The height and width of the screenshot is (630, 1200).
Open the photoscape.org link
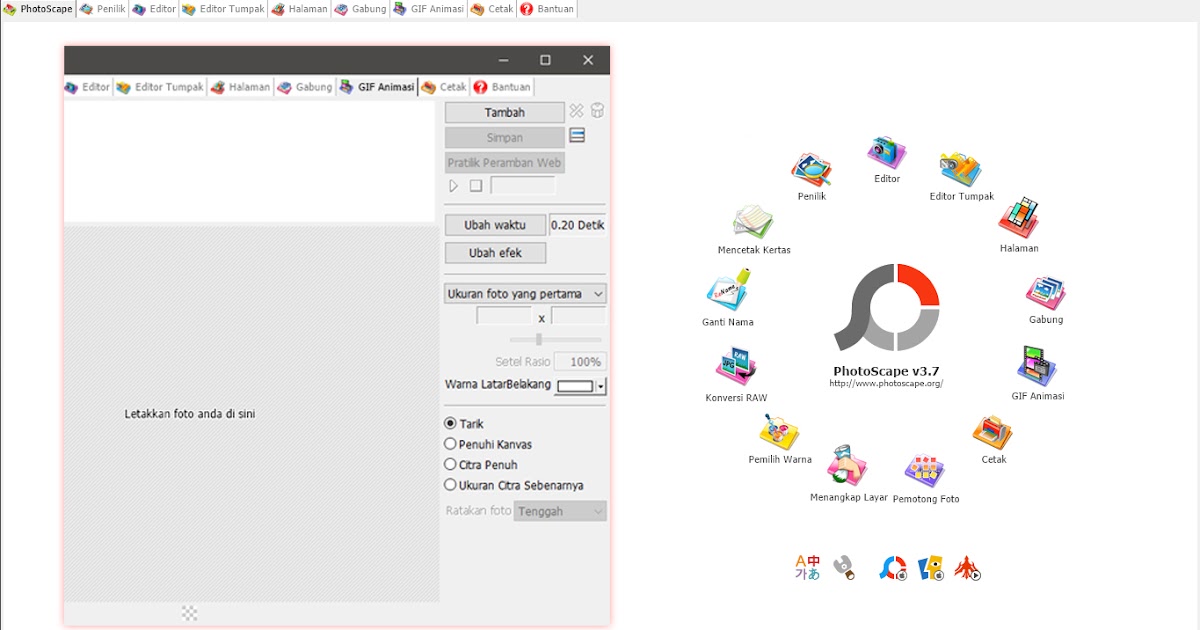pos(886,383)
